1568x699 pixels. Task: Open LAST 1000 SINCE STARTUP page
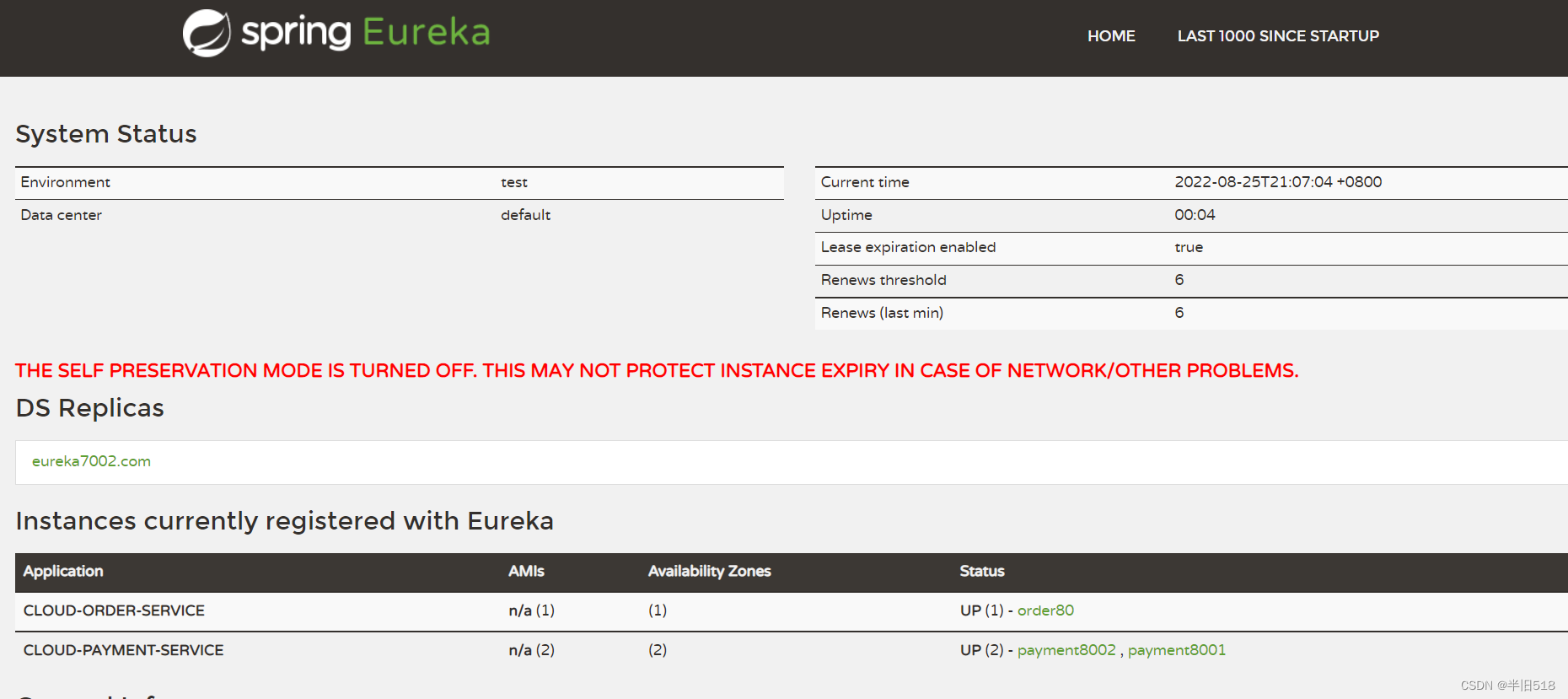point(1278,36)
